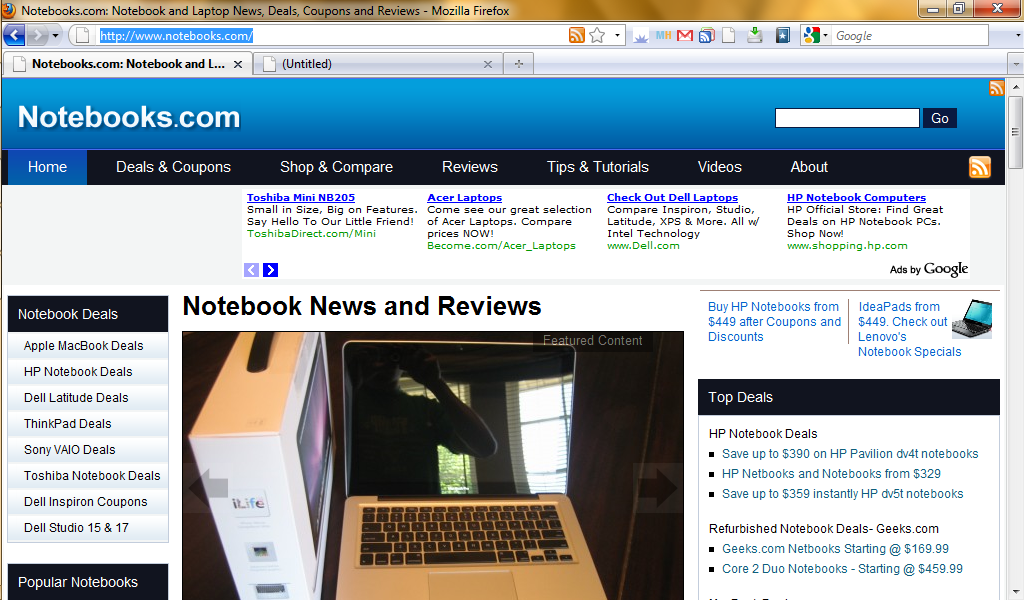The height and width of the screenshot is (600, 1024).
Task: Show previous featured slide with left arrow
Action: (x=208, y=486)
